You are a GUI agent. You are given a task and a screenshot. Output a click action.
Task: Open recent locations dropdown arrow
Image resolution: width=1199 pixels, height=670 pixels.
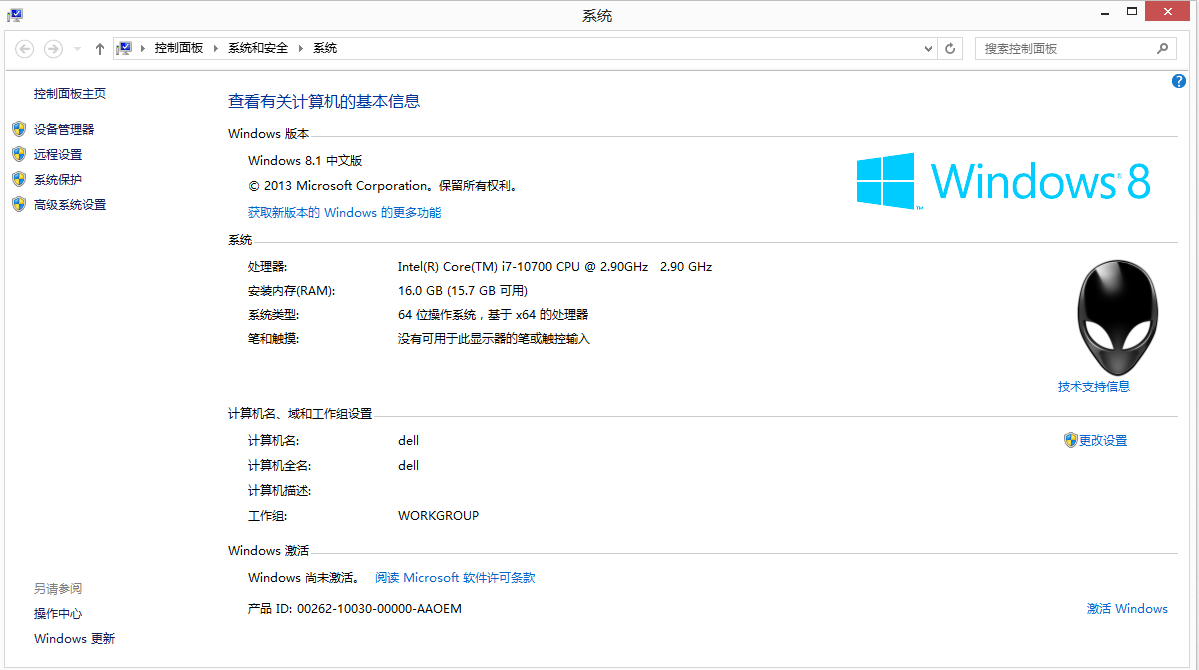tap(77, 49)
